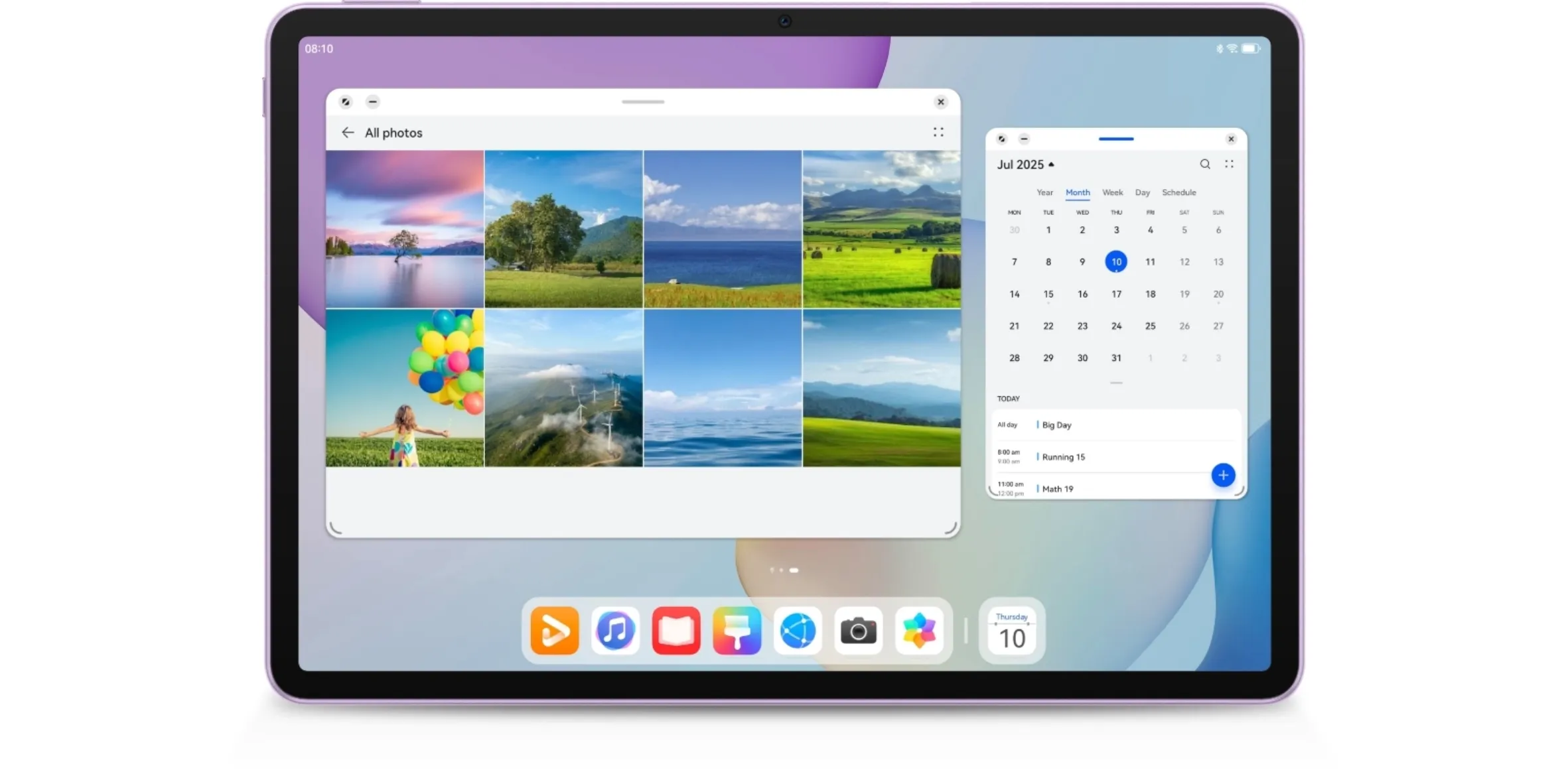Screen dimensions: 1568x784
Task: Go back from All photos
Action: pos(347,133)
